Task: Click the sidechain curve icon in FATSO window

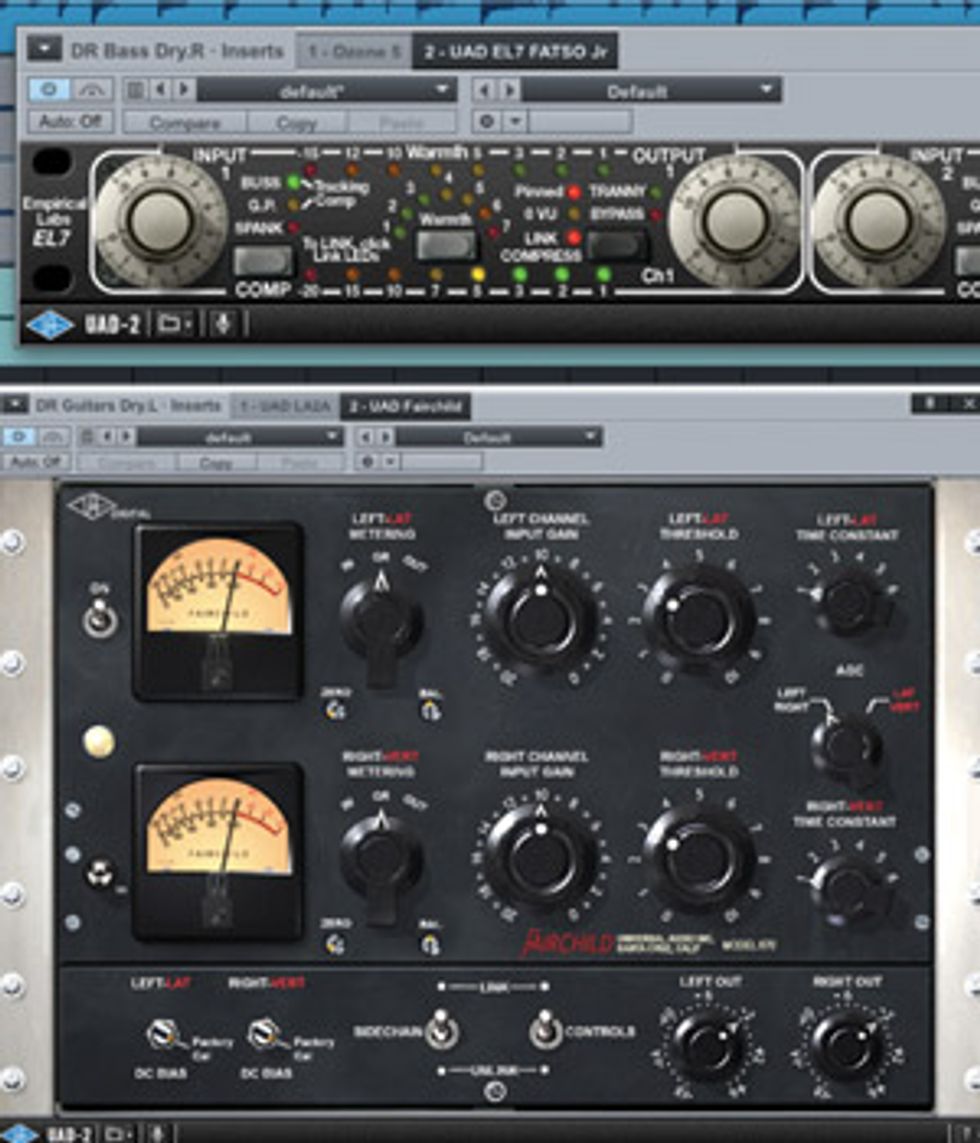Action: pyautogui.click(x=94, y=90)
